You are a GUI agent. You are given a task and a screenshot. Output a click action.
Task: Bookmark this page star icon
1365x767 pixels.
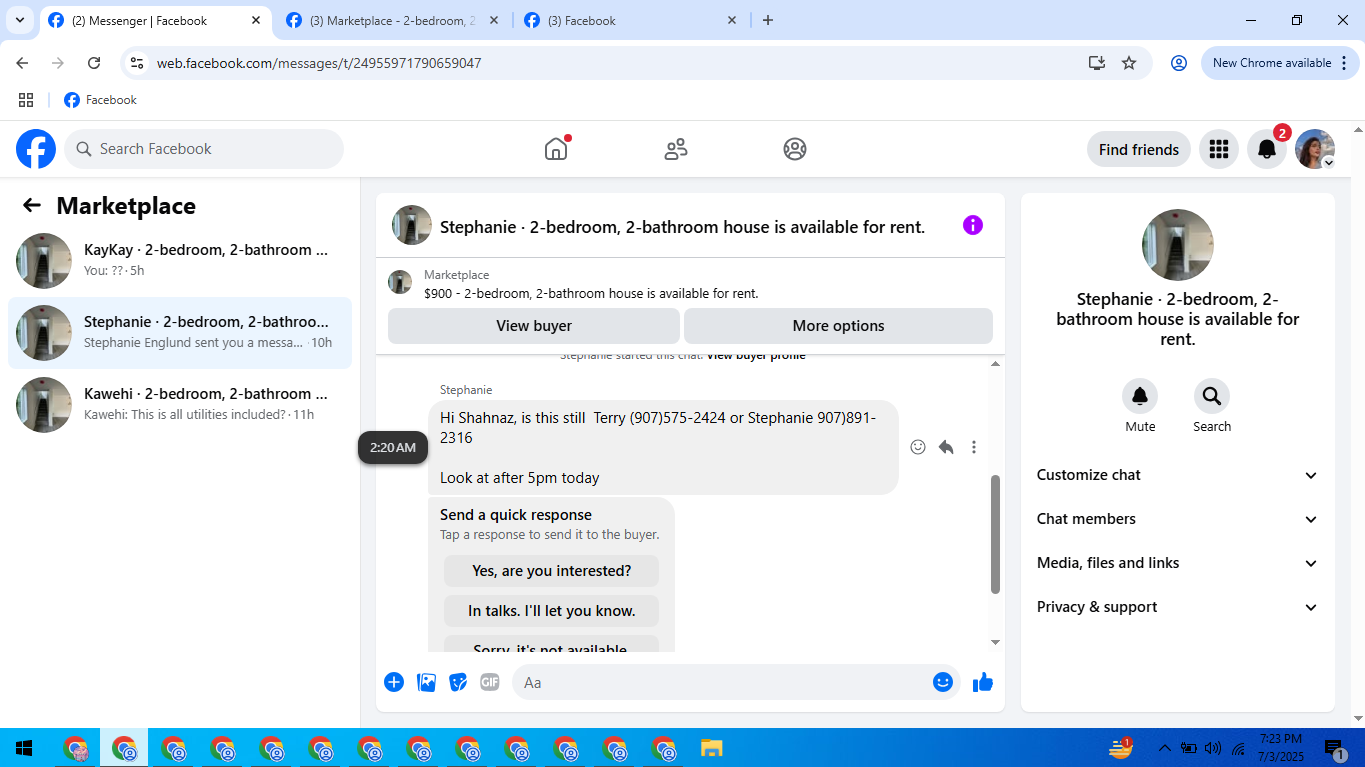point(1129,63)
